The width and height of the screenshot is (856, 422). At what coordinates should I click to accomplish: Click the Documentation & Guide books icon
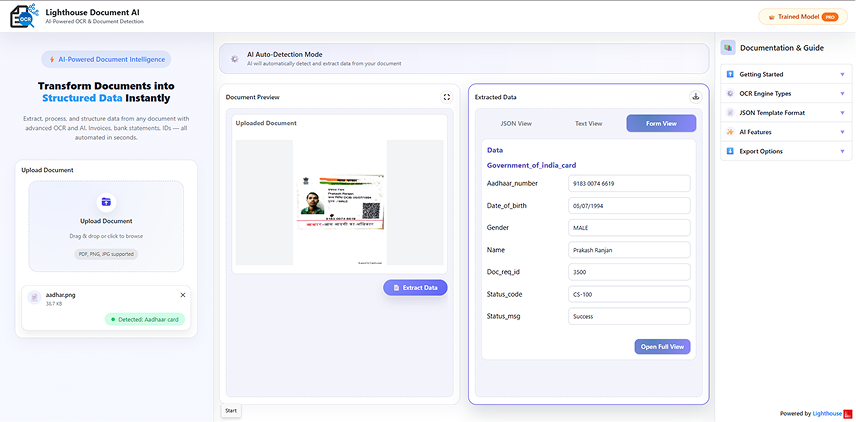[x=728, y=48]
